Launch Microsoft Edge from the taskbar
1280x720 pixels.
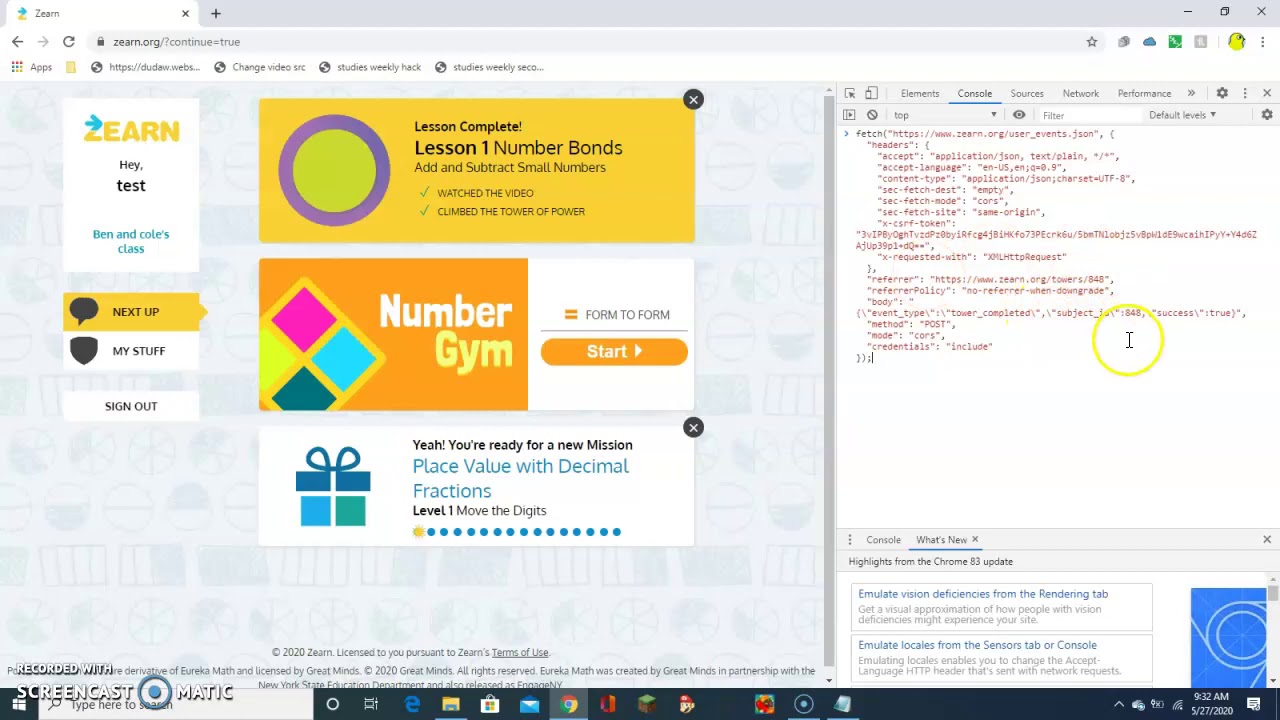[412, 704]
